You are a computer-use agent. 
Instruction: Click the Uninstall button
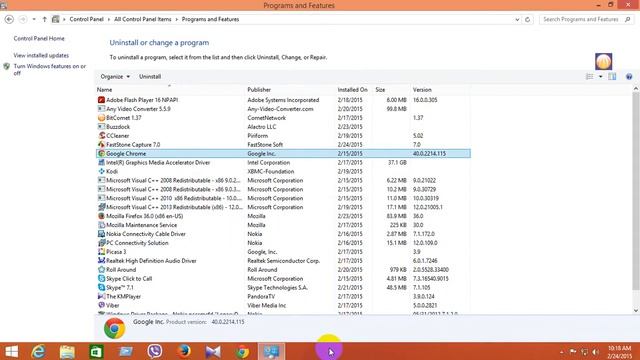(x=150, y=76)
